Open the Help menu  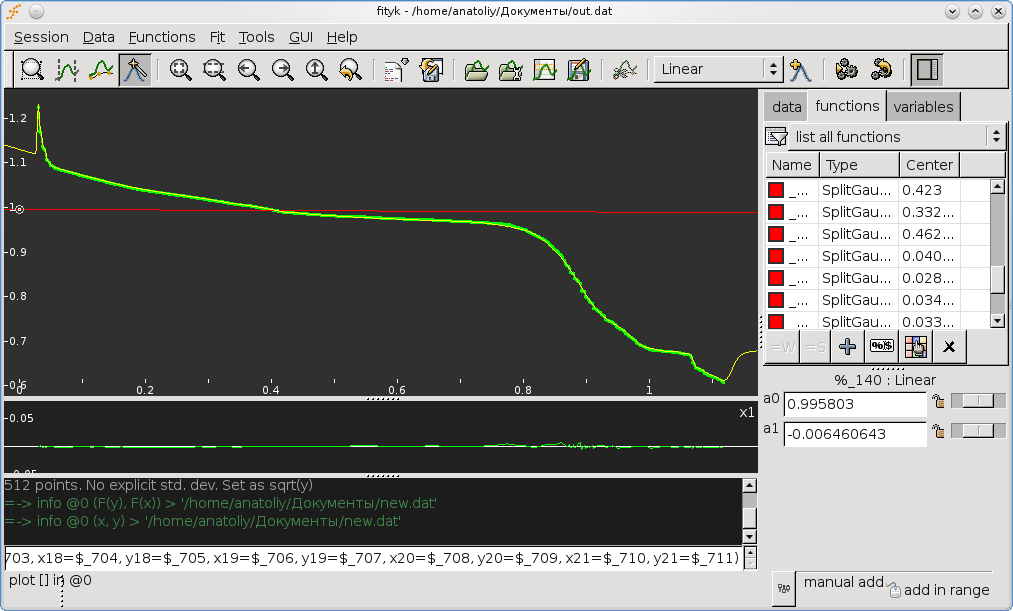point(342,37)
